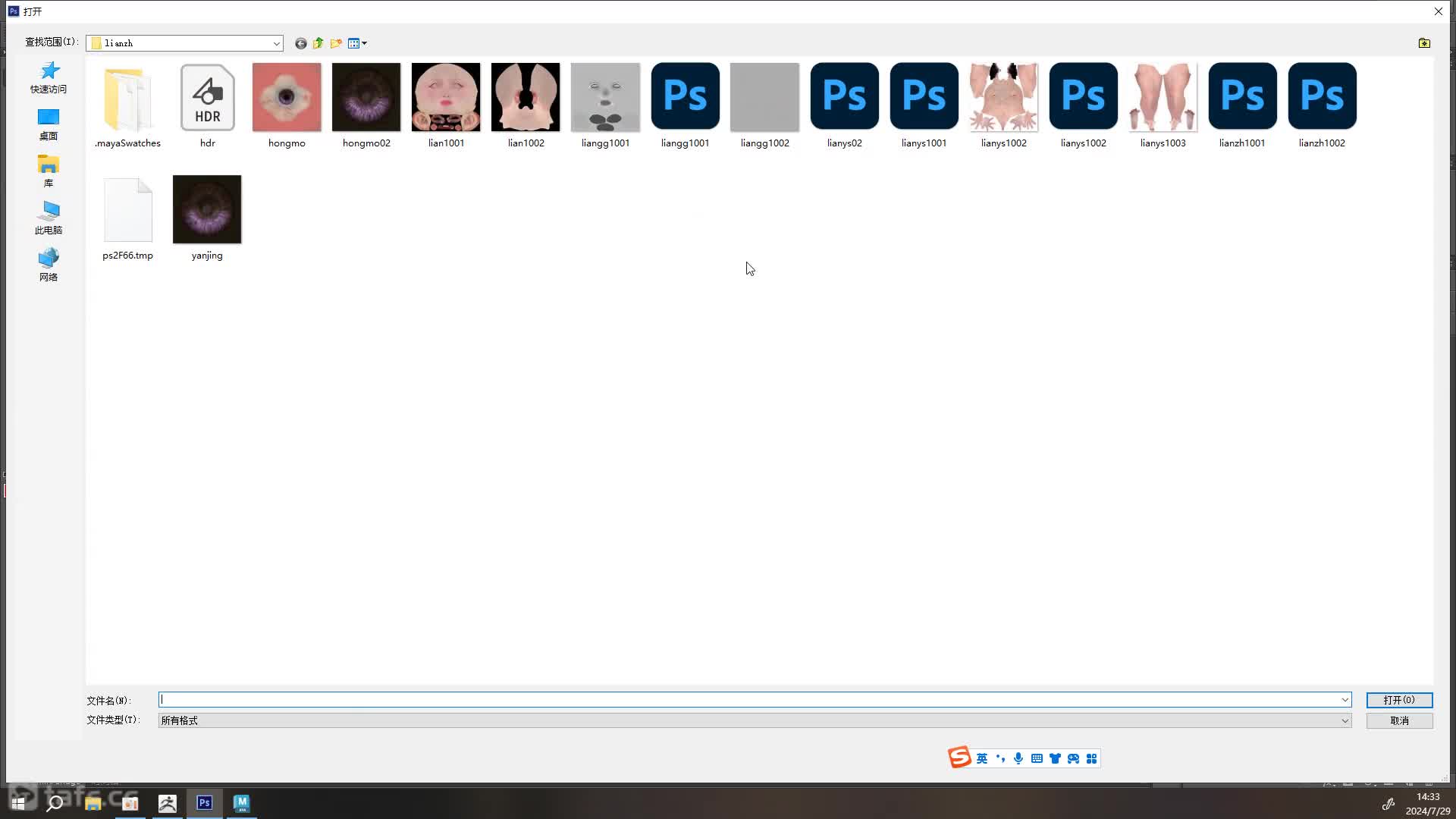
Task: Click the favorites folder icon at top right
Action: pyautogui.click(x=1424, y=43)
